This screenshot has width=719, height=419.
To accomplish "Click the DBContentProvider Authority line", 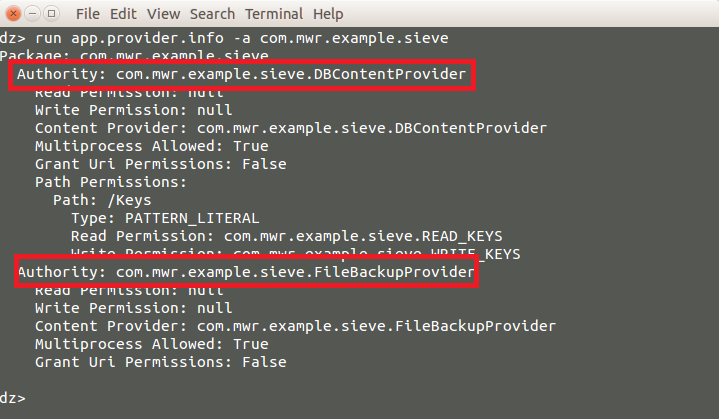I will (241, 74).
